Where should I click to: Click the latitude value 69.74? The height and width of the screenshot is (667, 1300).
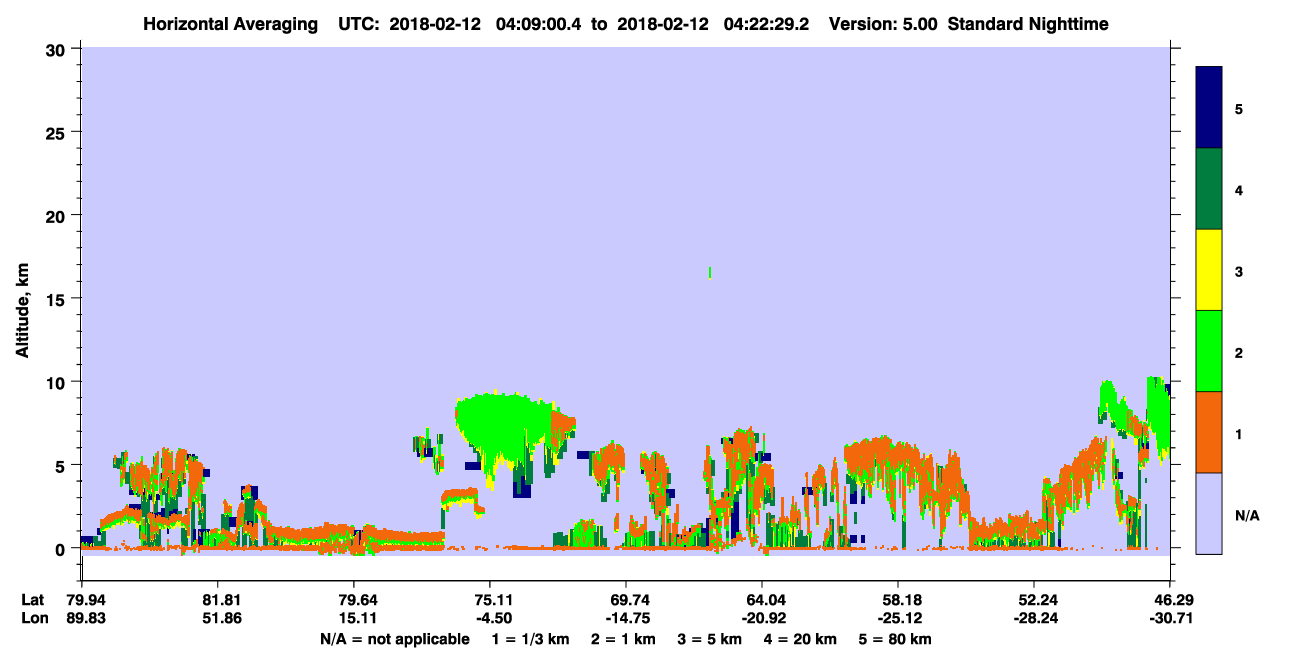[626, 600]
